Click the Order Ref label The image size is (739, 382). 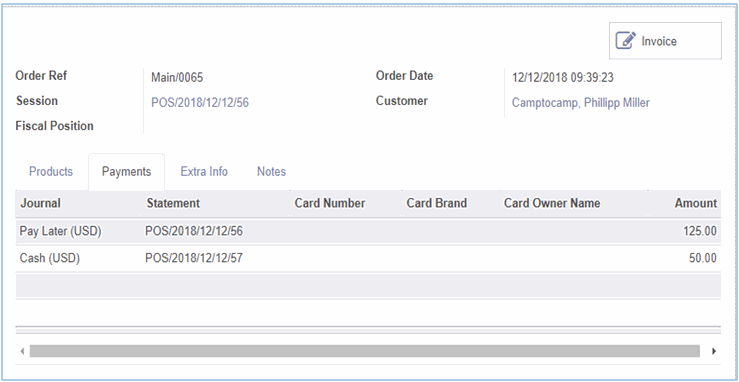click(x=41, y=76)
